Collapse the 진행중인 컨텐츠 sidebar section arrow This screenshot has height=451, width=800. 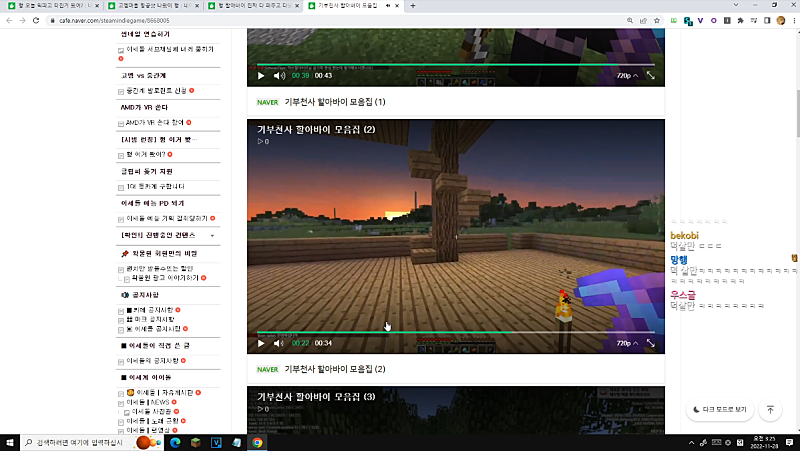pos(212,236)
